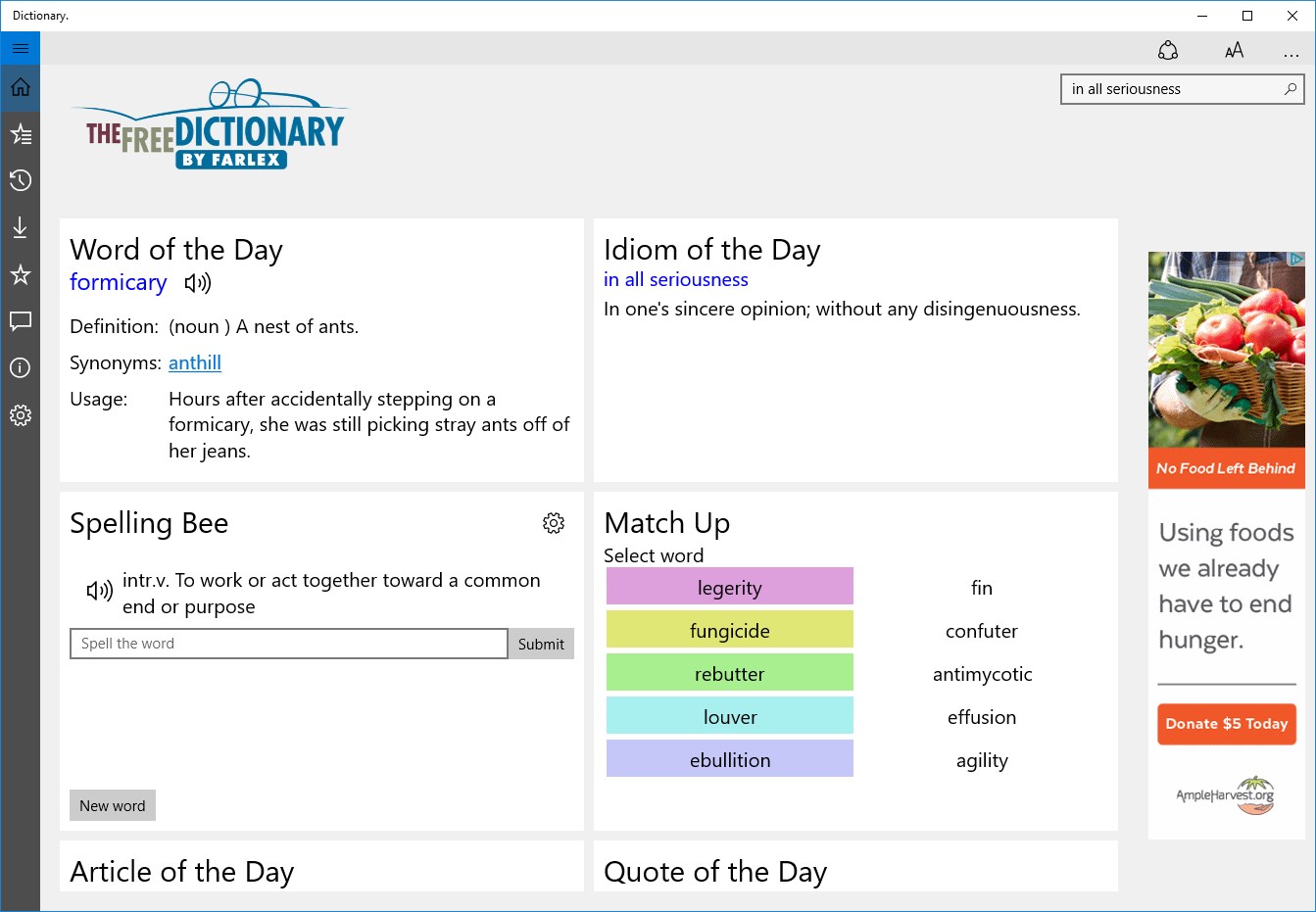Adjust text size with the AA icon
This screenshot has height=912, width=1316.
[1235, 49]
